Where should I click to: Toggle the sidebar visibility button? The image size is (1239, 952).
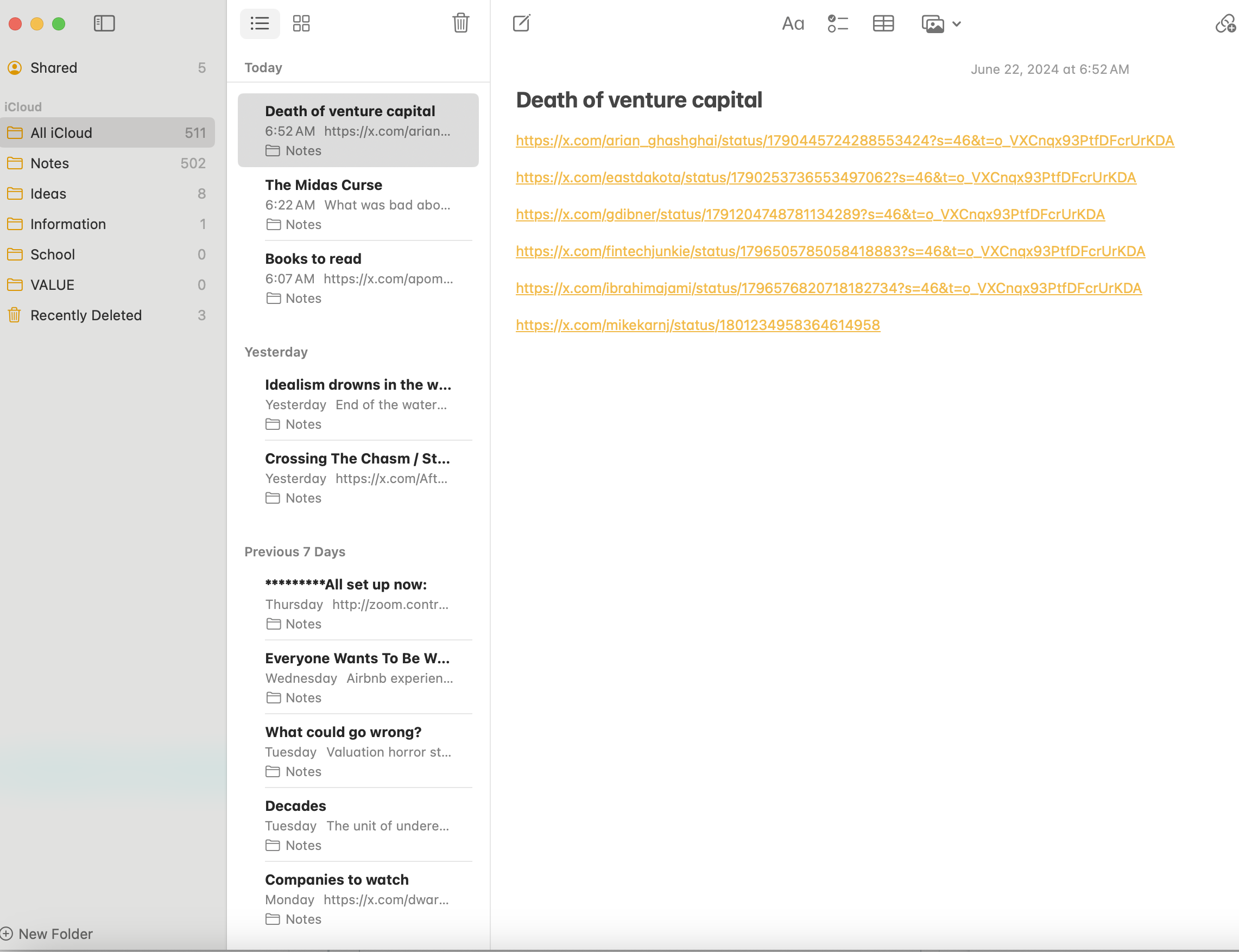(x=104, y=23)
